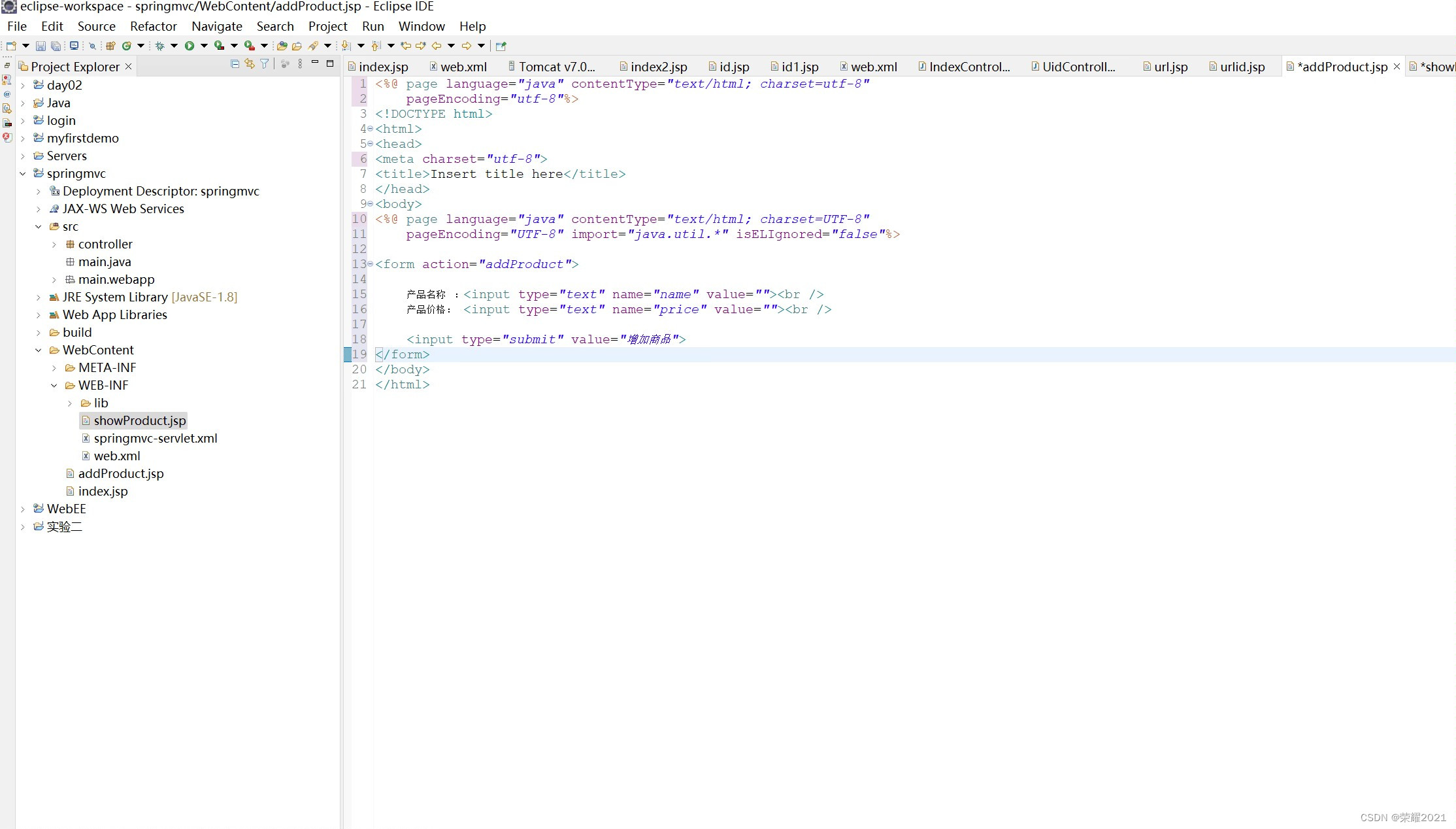The image size is (1456, 829).
Task: Maximize the Project Explorer view
Action: pyautogui.click(x=330, y=63)
